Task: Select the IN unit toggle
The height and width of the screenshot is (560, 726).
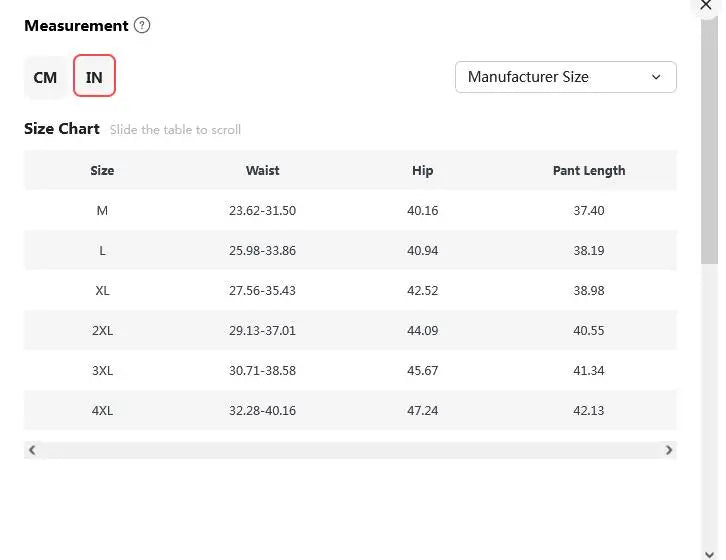Action: (94, 77)
